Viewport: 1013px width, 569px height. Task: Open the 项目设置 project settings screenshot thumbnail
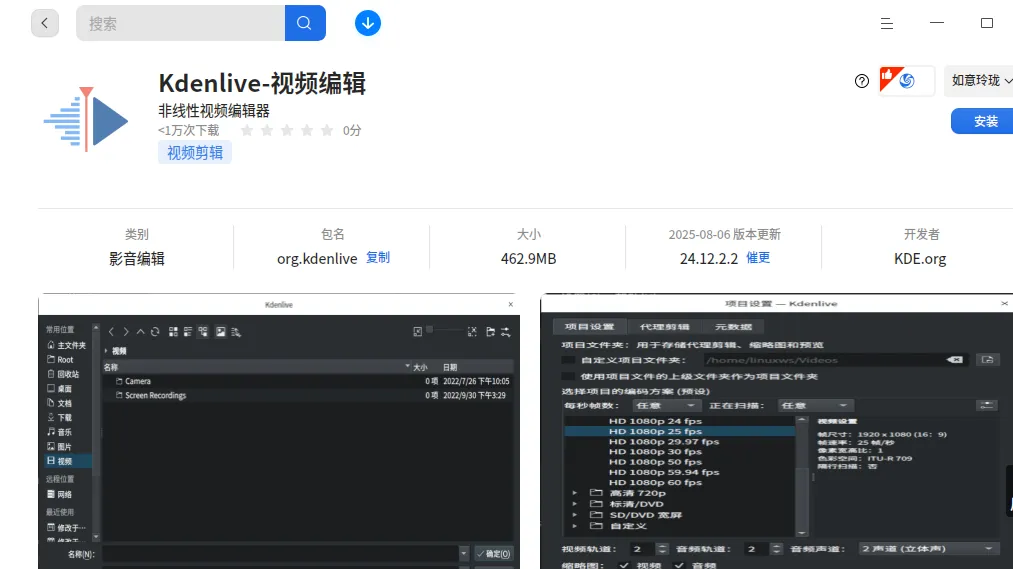(777, 431)
